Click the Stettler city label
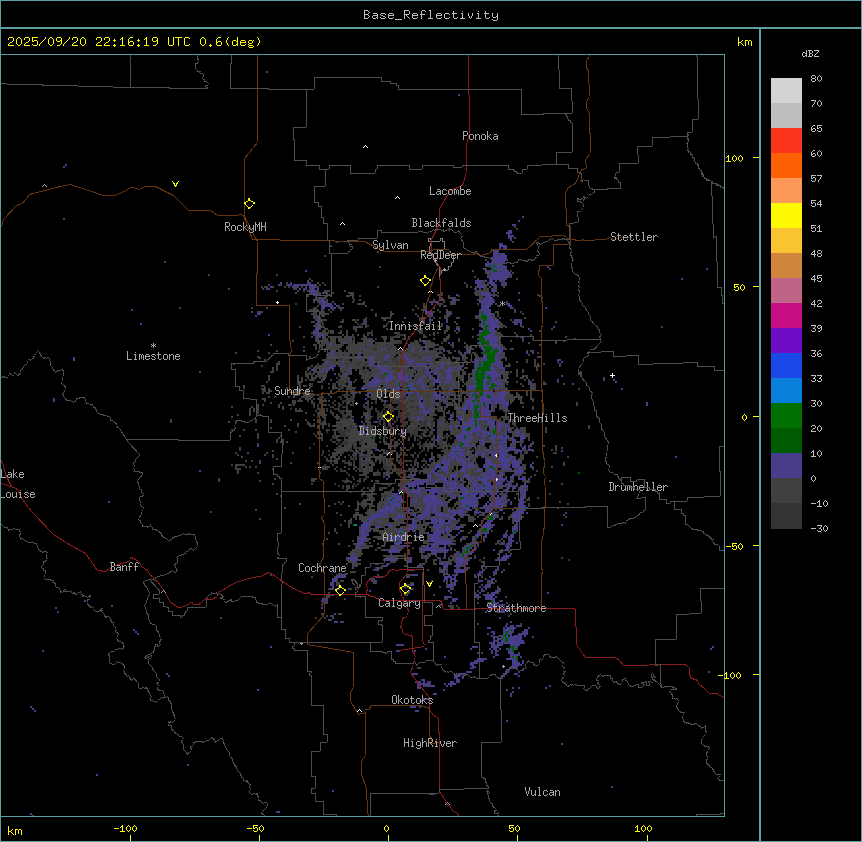 click(634, 237)
